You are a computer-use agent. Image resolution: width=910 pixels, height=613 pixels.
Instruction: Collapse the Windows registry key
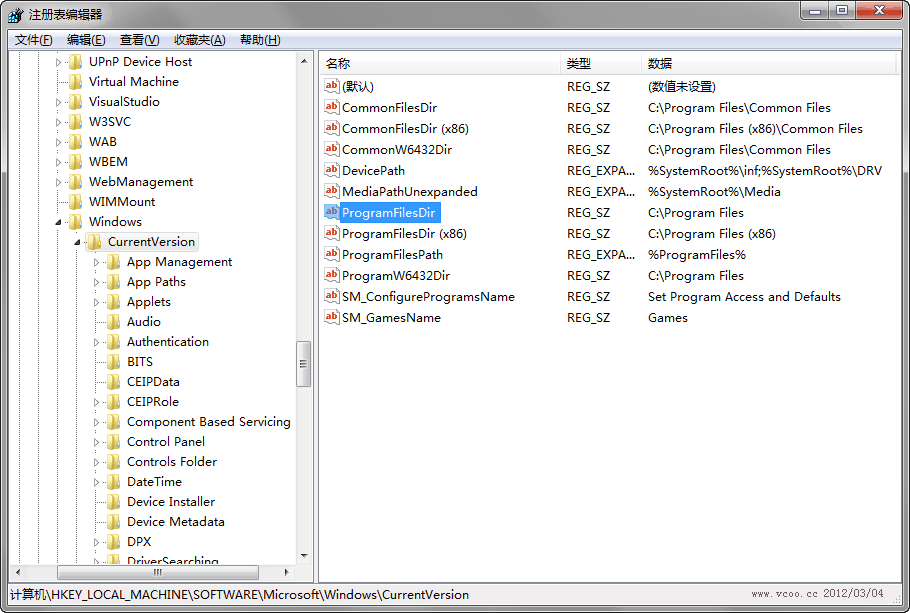point(58,222)
